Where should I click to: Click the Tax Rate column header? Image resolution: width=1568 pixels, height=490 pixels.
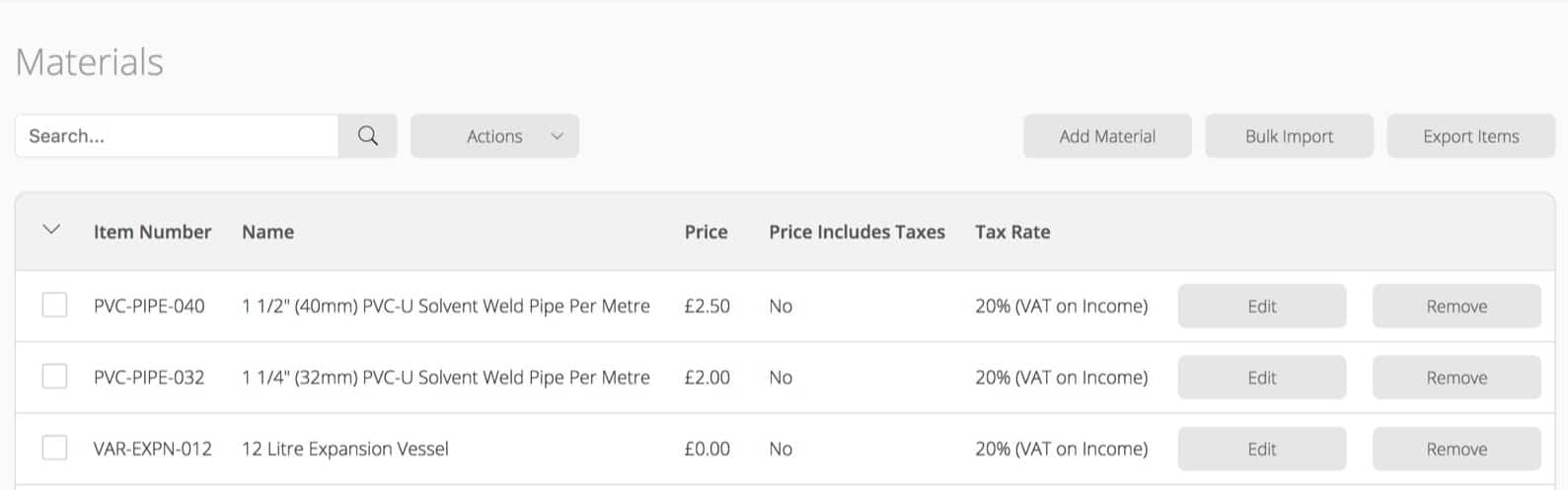click(1011, 232)
